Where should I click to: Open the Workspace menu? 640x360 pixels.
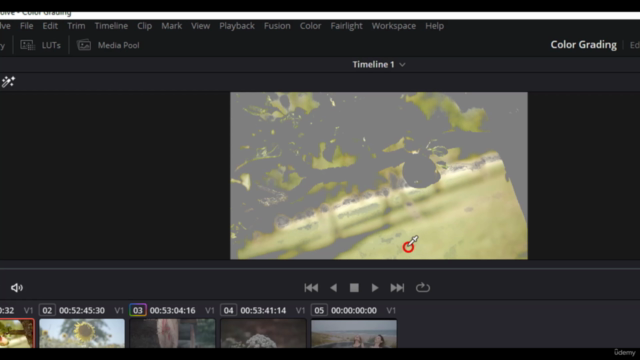click(393, 26)
